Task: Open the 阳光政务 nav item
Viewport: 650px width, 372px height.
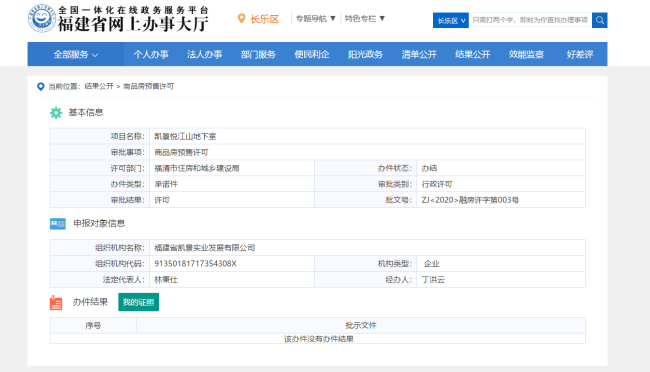Action: 365,54
